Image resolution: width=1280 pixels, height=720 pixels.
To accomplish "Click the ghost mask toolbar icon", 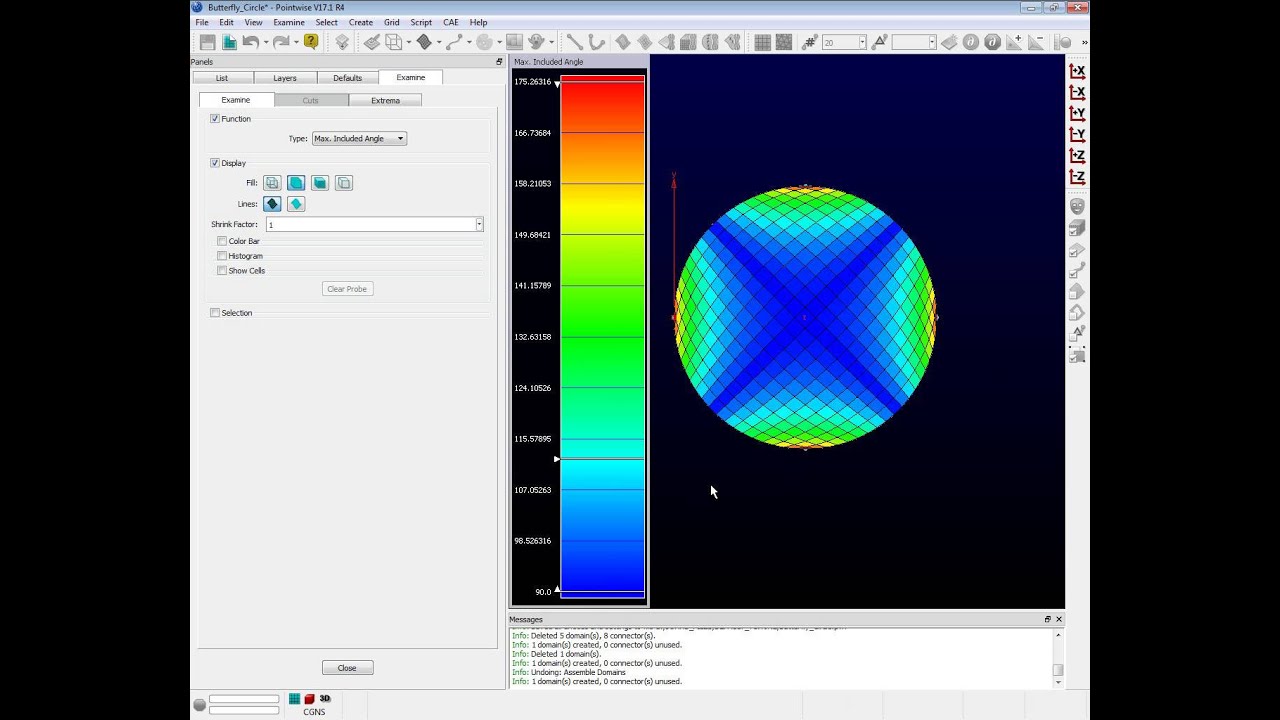I will click(538, 42).
